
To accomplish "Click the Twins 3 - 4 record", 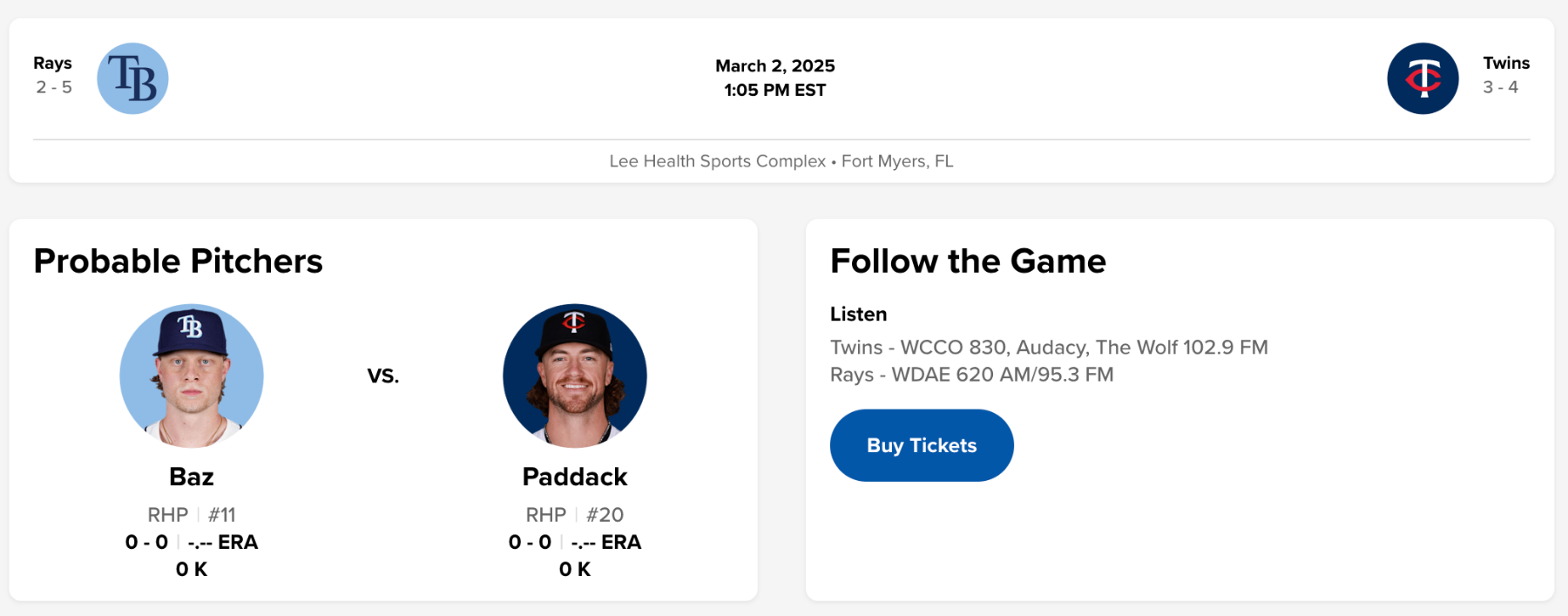I will point(1500,87).
